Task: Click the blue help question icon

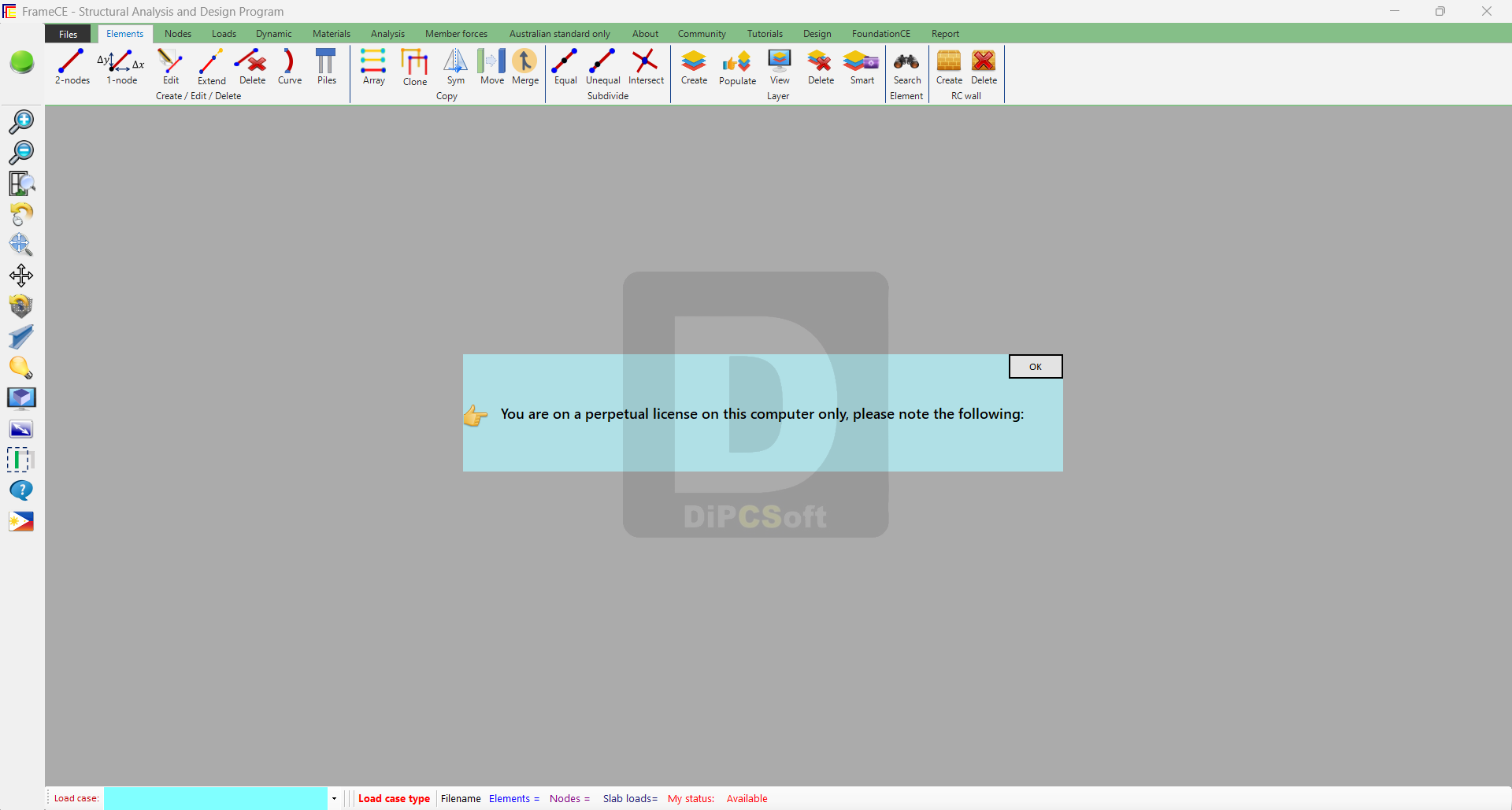Action: pyautogui.click(x=21, y=490)
